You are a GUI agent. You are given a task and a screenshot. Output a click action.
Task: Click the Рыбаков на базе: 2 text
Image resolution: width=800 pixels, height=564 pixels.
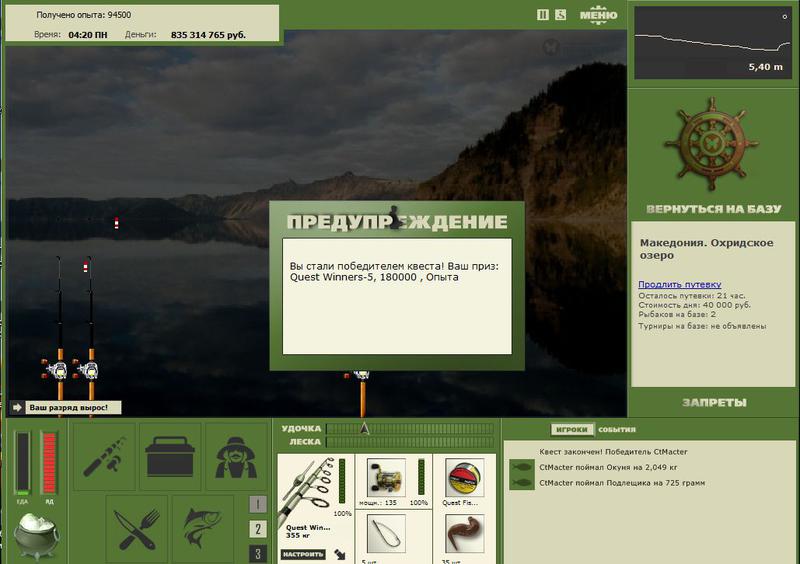677,314
